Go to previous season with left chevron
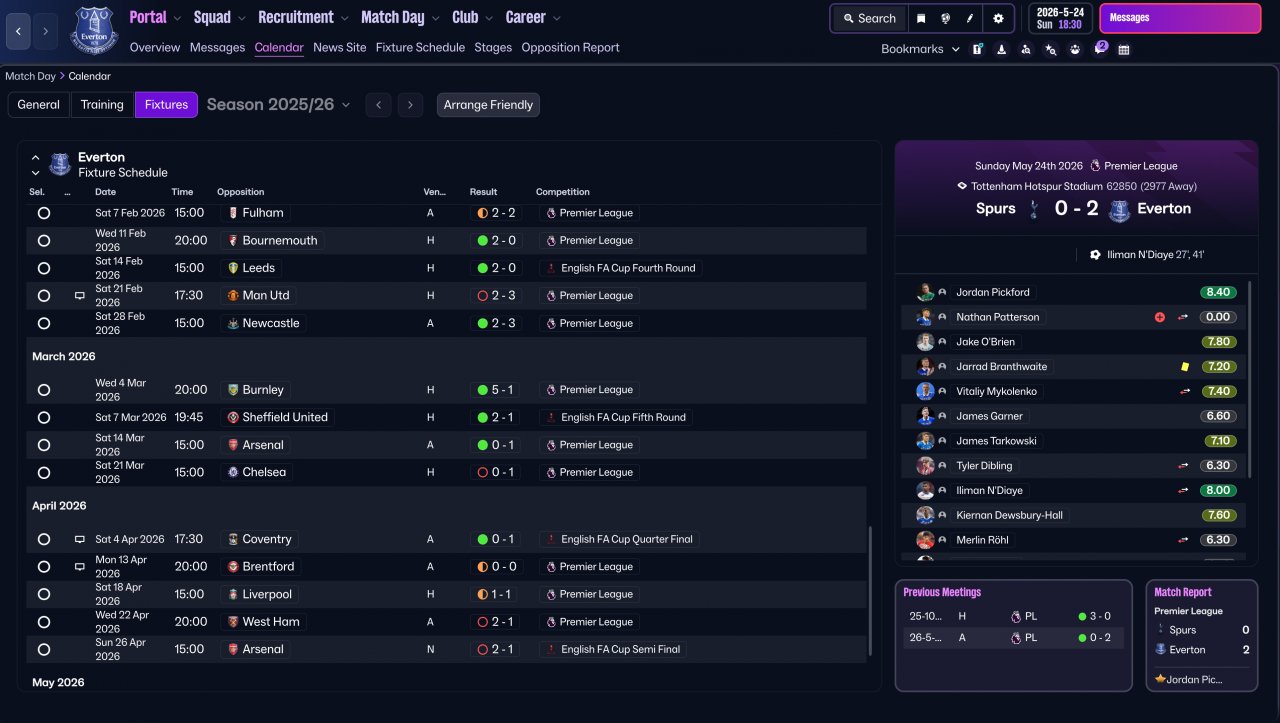Image resolution: width=1280 pixels, height=723 pixels. pyautogui.click(x=378, y=105)
